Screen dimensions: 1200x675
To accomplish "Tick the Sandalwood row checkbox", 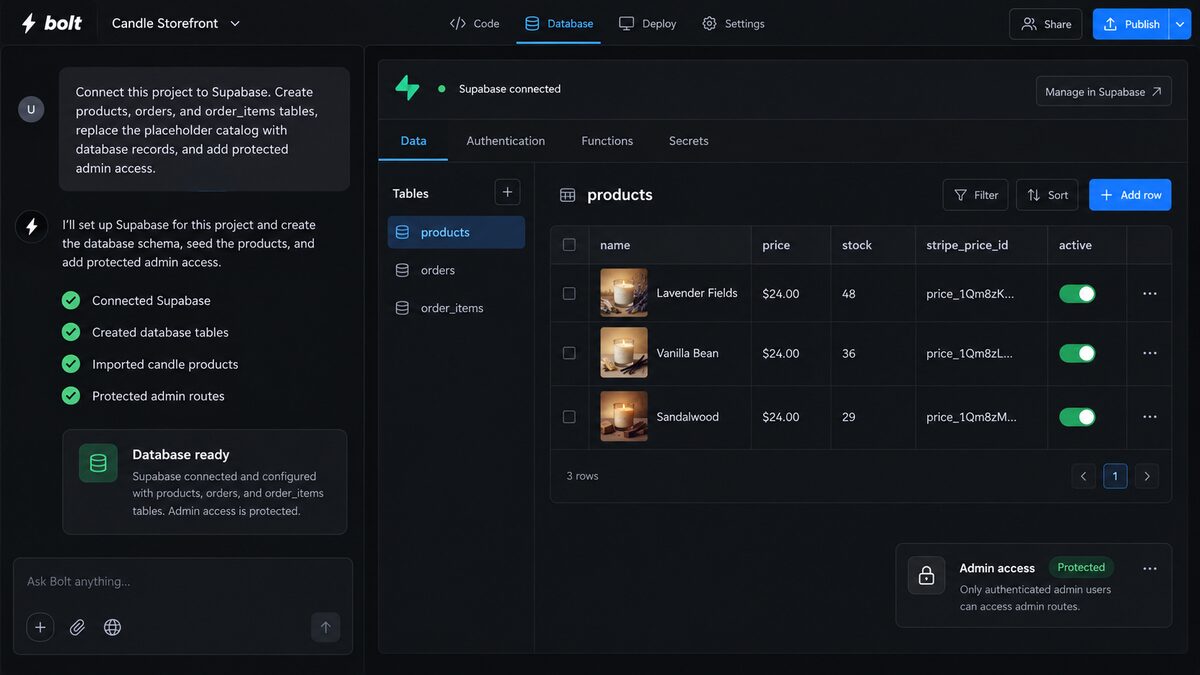I will 569,417.
